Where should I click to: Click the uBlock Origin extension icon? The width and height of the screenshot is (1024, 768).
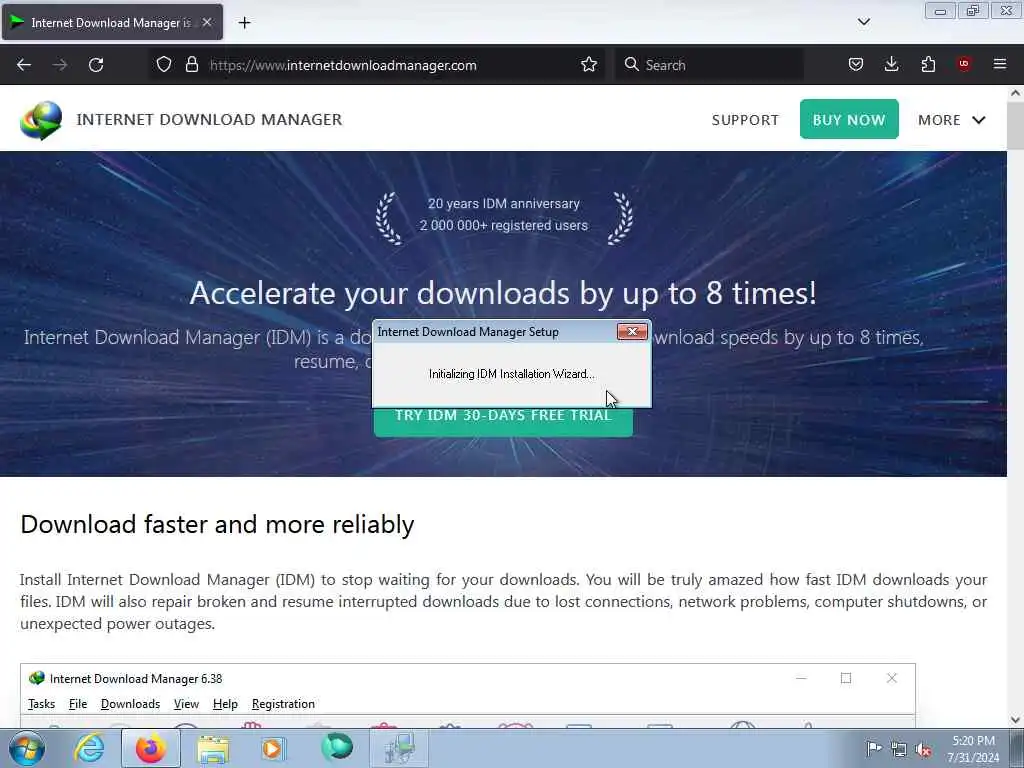click(964, 64)
